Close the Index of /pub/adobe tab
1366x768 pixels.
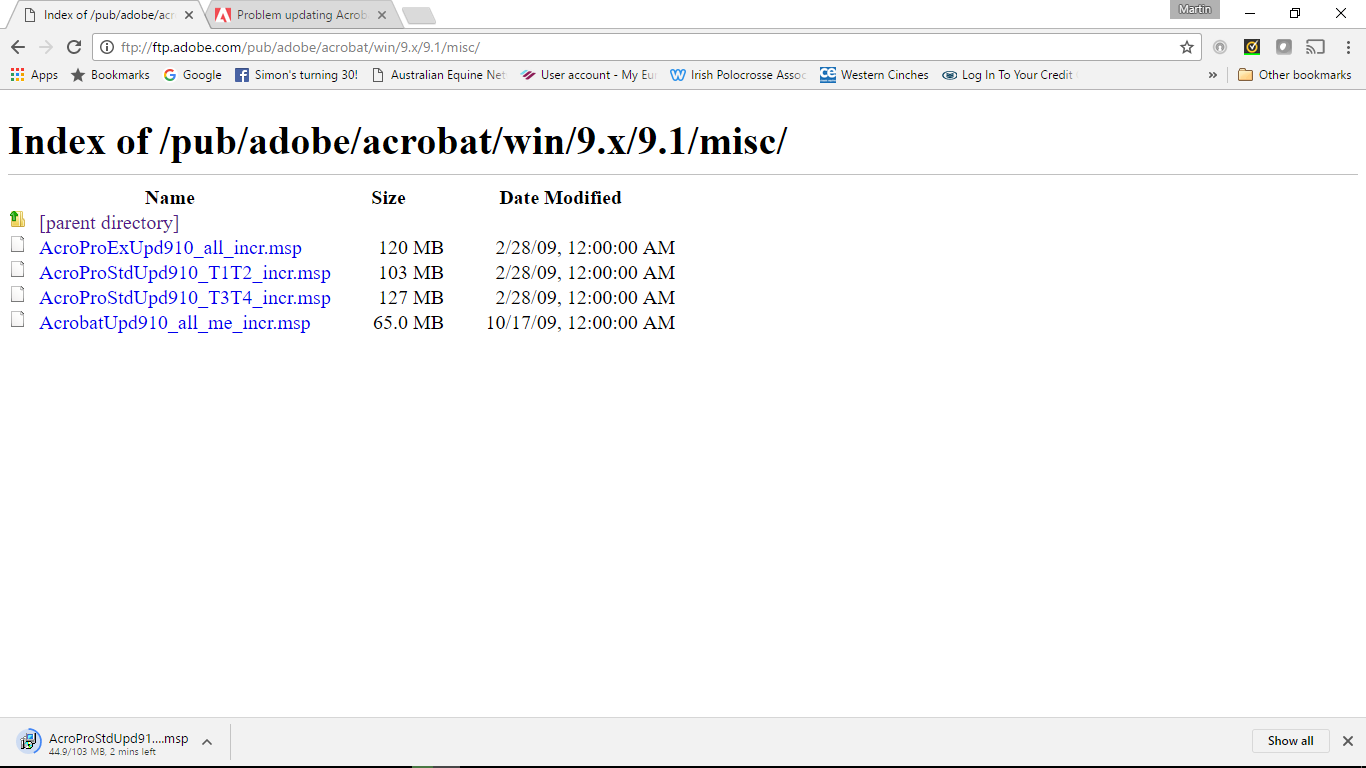coord(189,15)
